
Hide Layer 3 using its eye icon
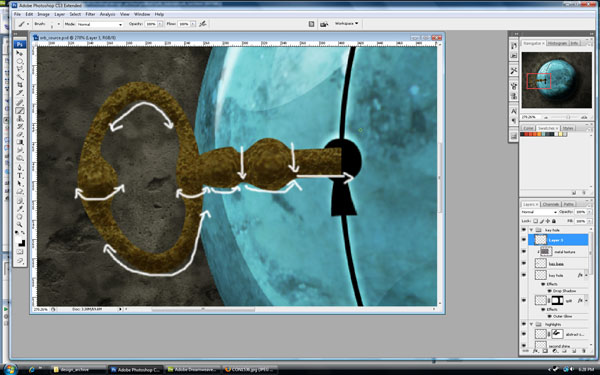[x=524, y=240]
